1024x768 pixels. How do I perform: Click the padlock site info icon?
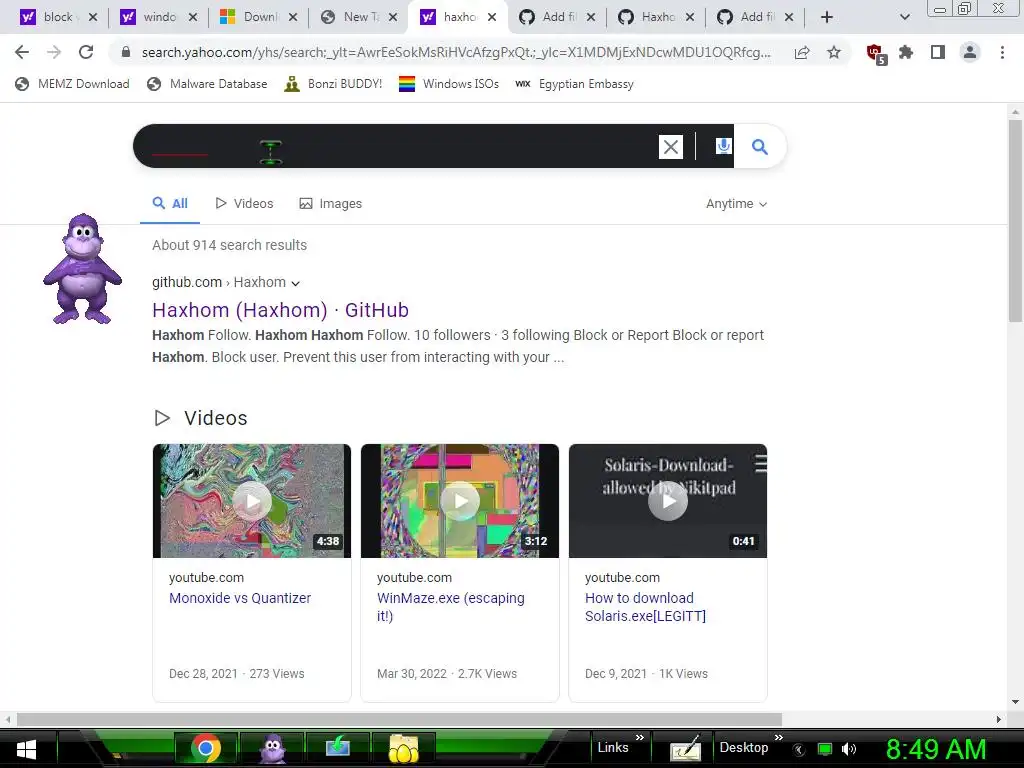point(126,52)
